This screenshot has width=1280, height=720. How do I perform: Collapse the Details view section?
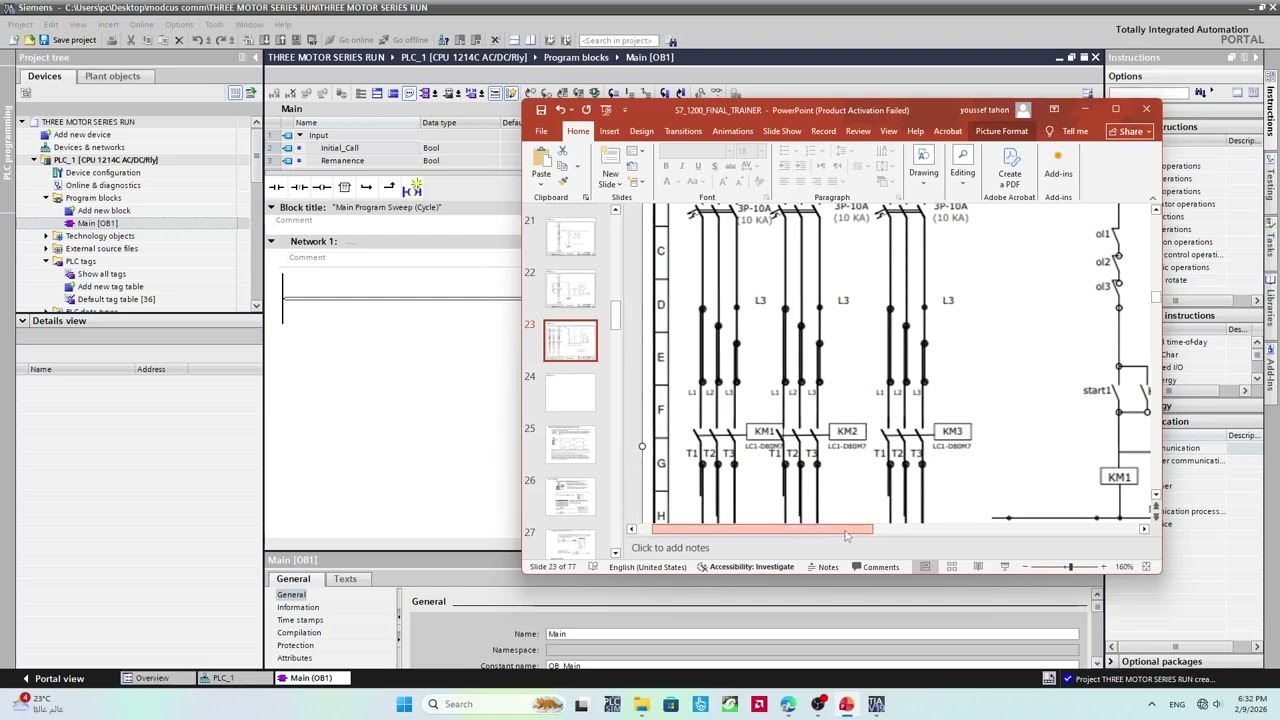[22, 321]
